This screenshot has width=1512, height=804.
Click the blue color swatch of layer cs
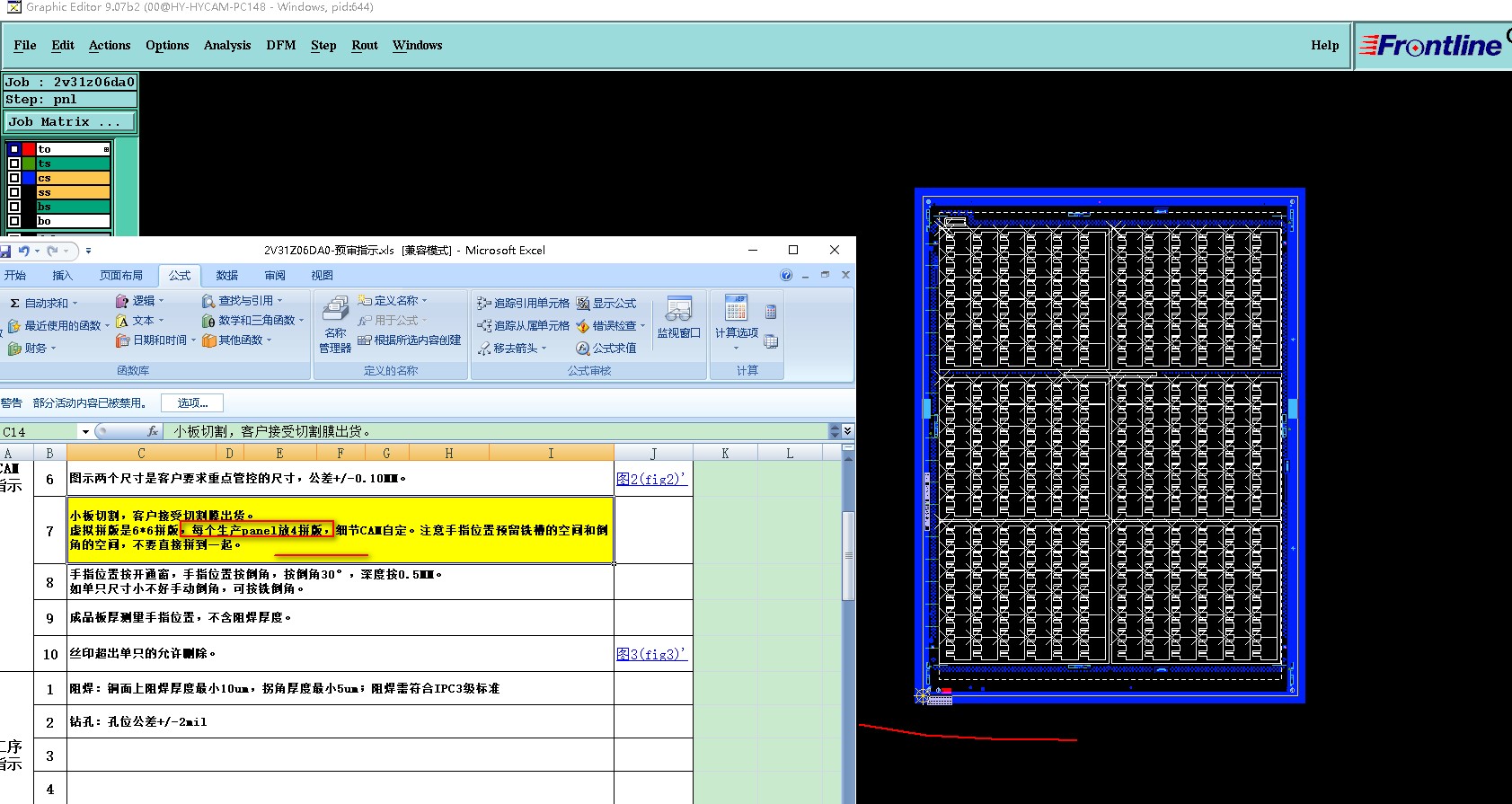(x=29, y=178)
